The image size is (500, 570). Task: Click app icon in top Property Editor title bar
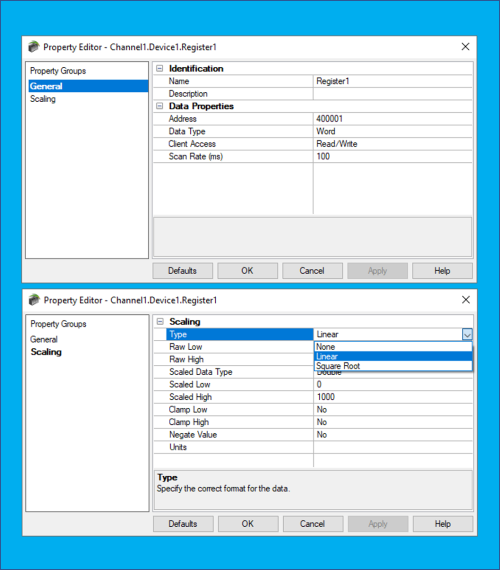point(33,47)
